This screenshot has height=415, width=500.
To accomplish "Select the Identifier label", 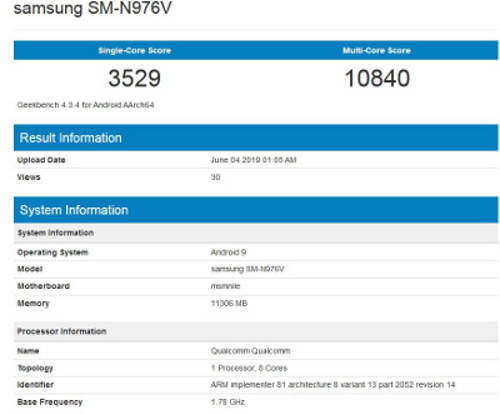I will (x=35, y=385).
